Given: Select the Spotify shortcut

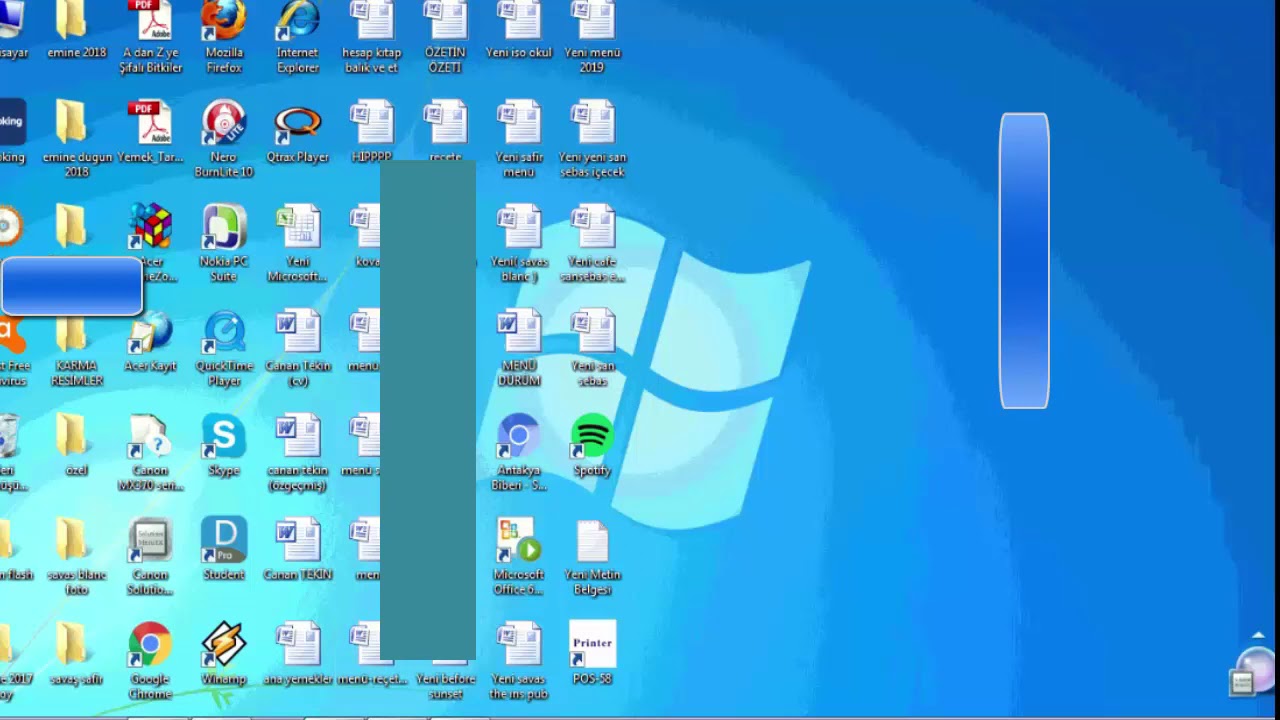Looking at the screenshot, I should click(x=592, y=445).
